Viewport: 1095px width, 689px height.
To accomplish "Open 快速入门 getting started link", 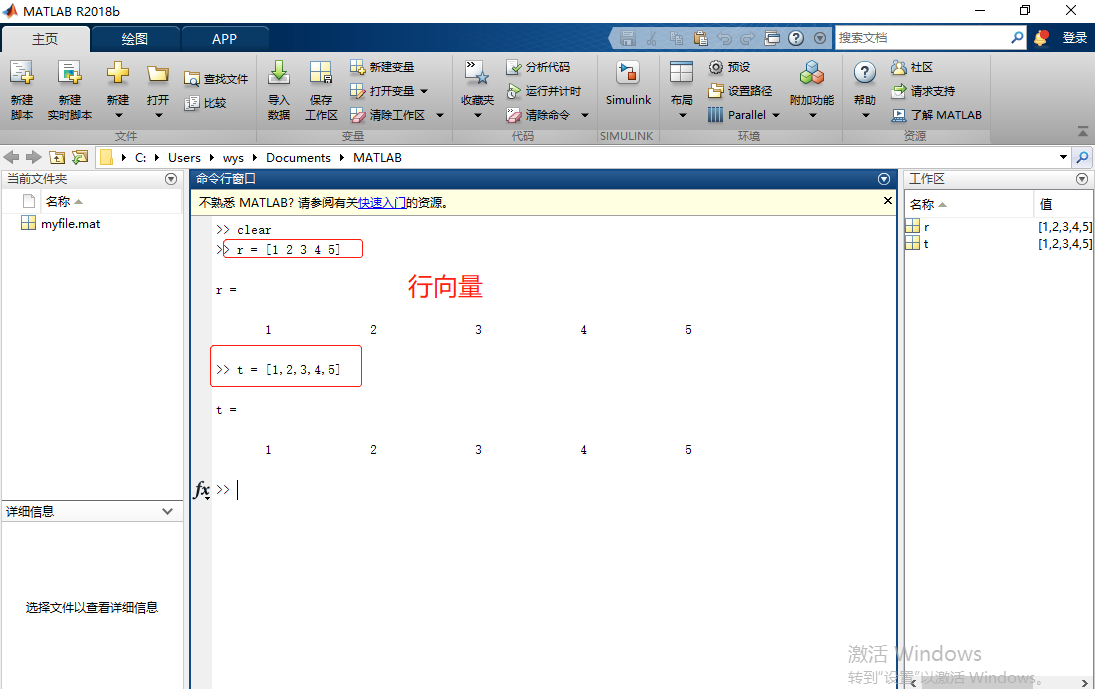I will click(382, 202).
